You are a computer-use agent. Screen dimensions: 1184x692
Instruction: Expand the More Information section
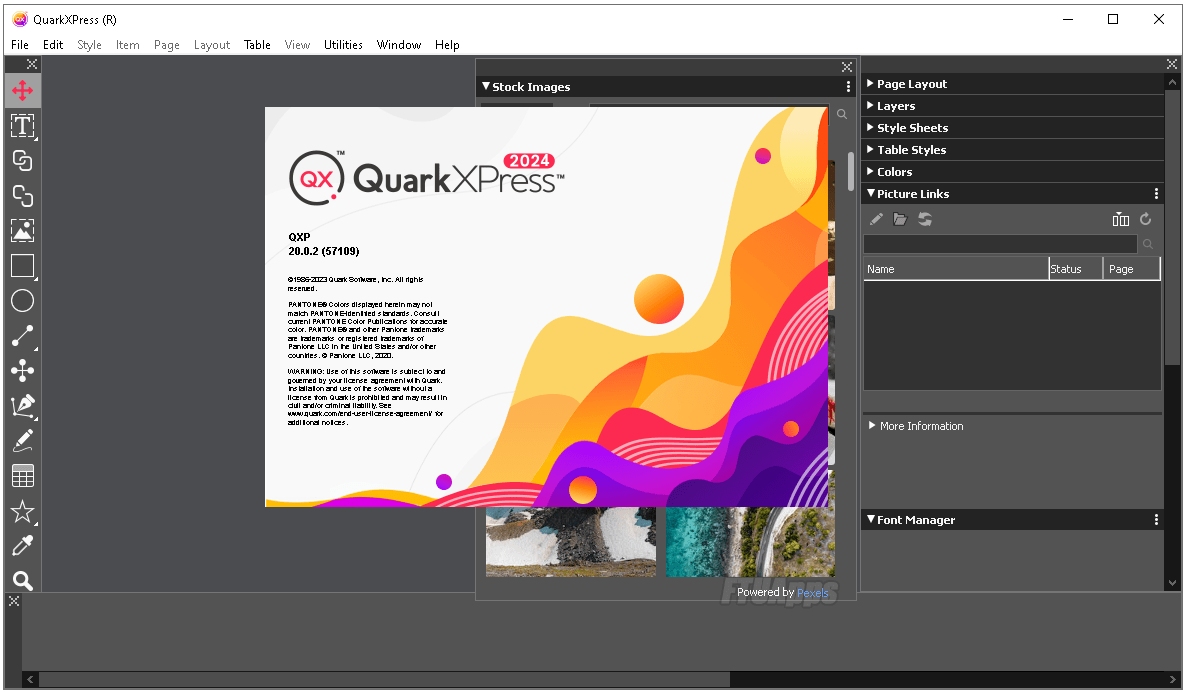pos(872,425)
